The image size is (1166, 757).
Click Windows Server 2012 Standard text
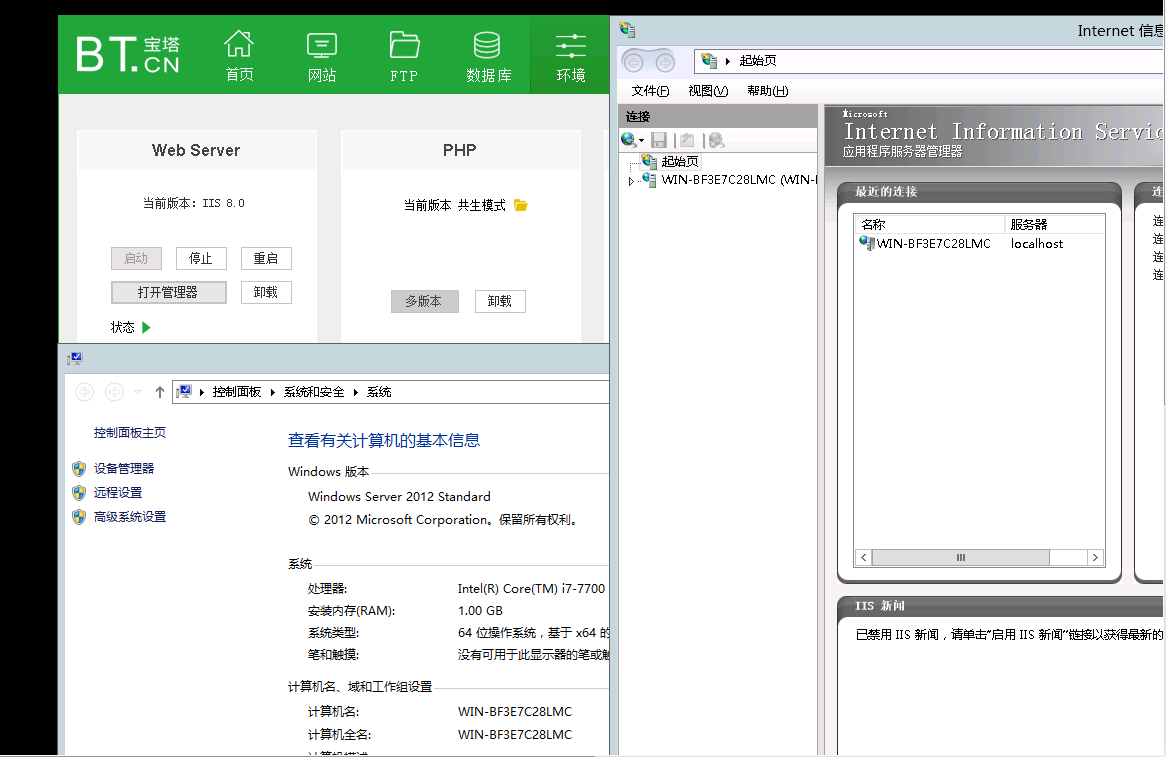[x=399, y=497]
